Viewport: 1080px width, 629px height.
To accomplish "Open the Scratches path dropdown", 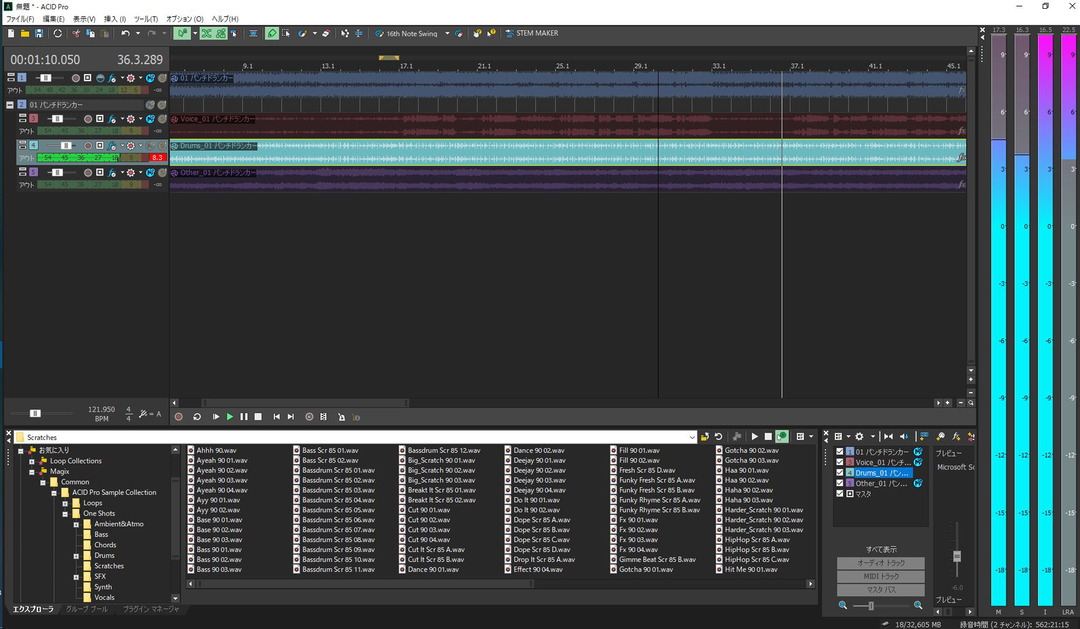I will click(692, 437).
